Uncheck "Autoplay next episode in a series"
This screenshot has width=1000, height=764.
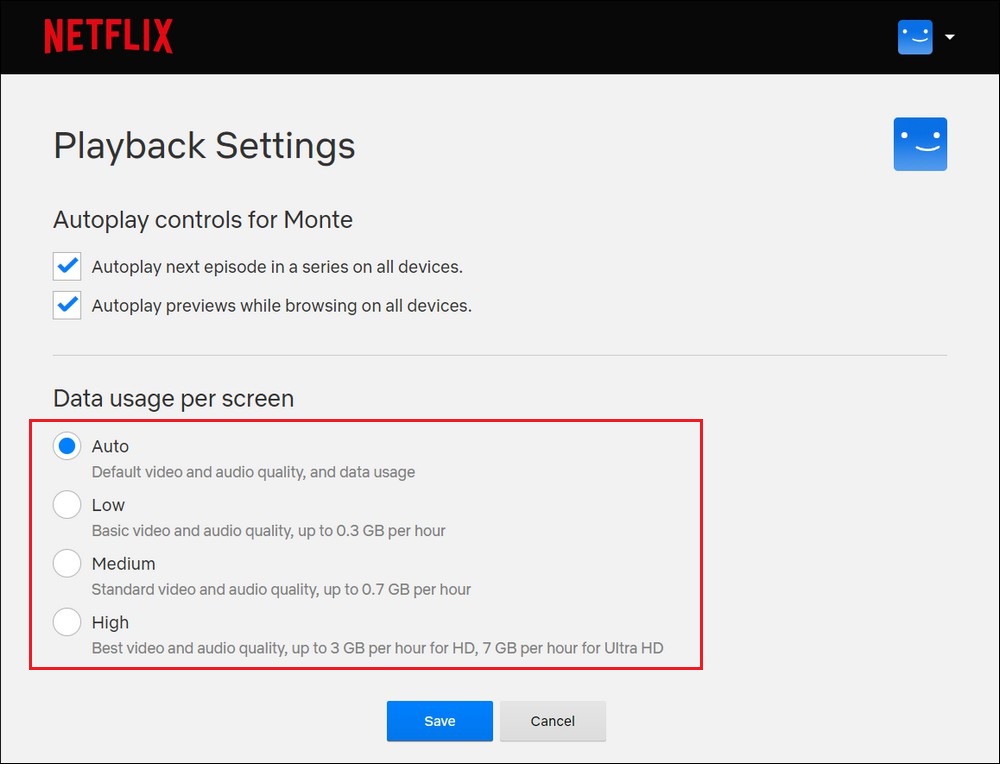click(x=66, y=266)
